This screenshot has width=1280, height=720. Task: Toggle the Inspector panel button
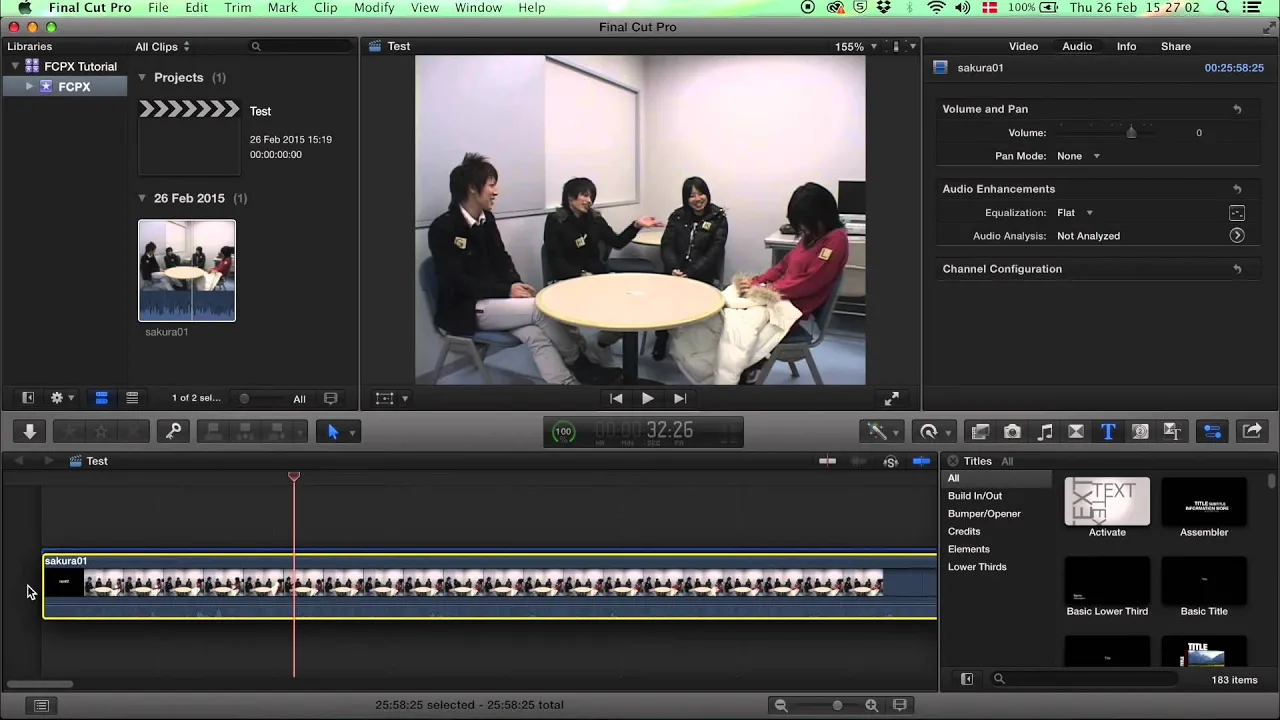click(1212, 431)
